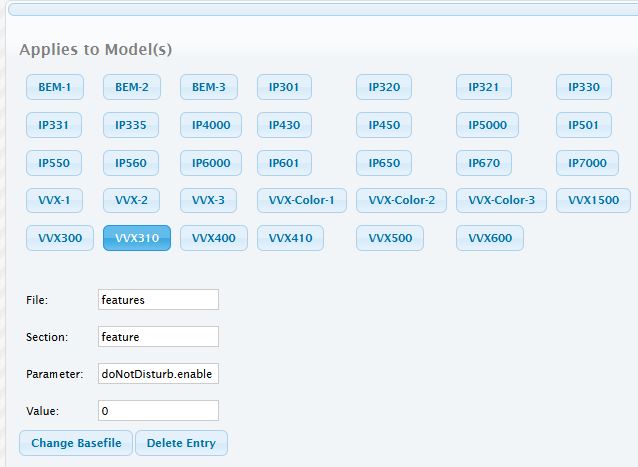The image size is (638, 467).
Task: Deselect the highlighted VVX310 model
Action: tap(137, 238)
